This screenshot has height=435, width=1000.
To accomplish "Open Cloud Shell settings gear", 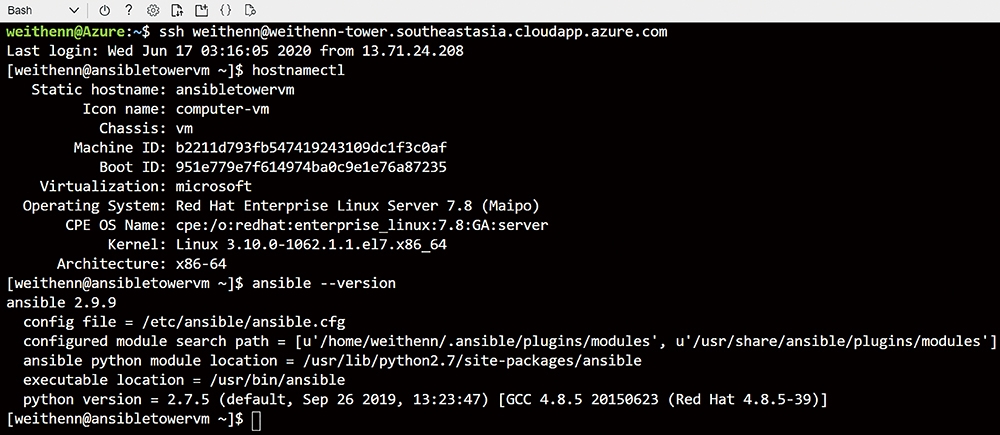I will 153,10.
